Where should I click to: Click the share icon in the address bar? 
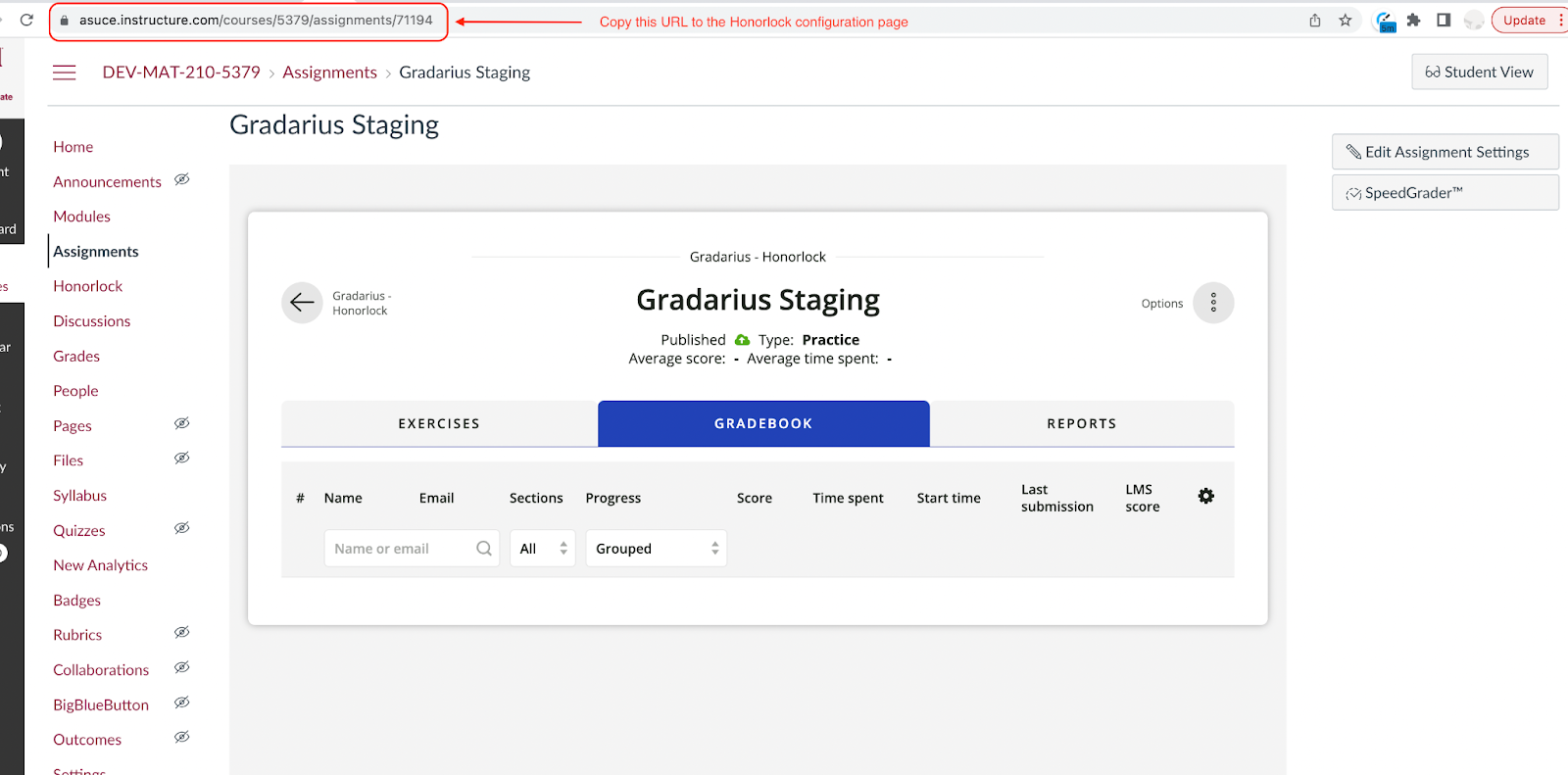coord(1315,20)
